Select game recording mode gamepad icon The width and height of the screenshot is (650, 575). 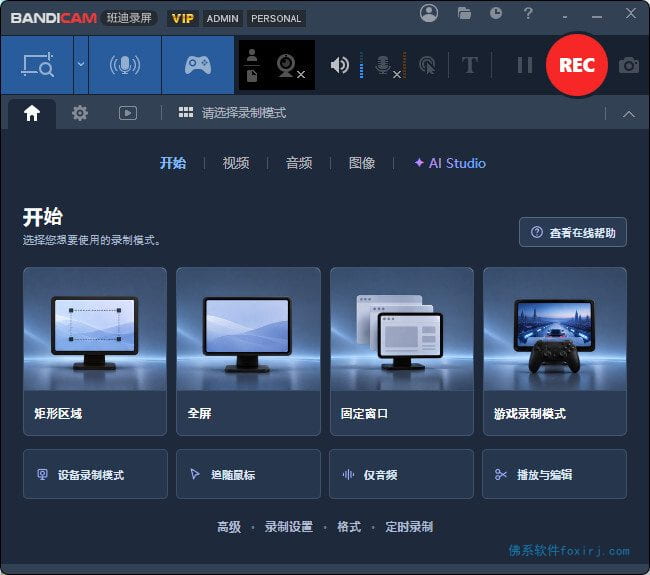tap(198, 65)
